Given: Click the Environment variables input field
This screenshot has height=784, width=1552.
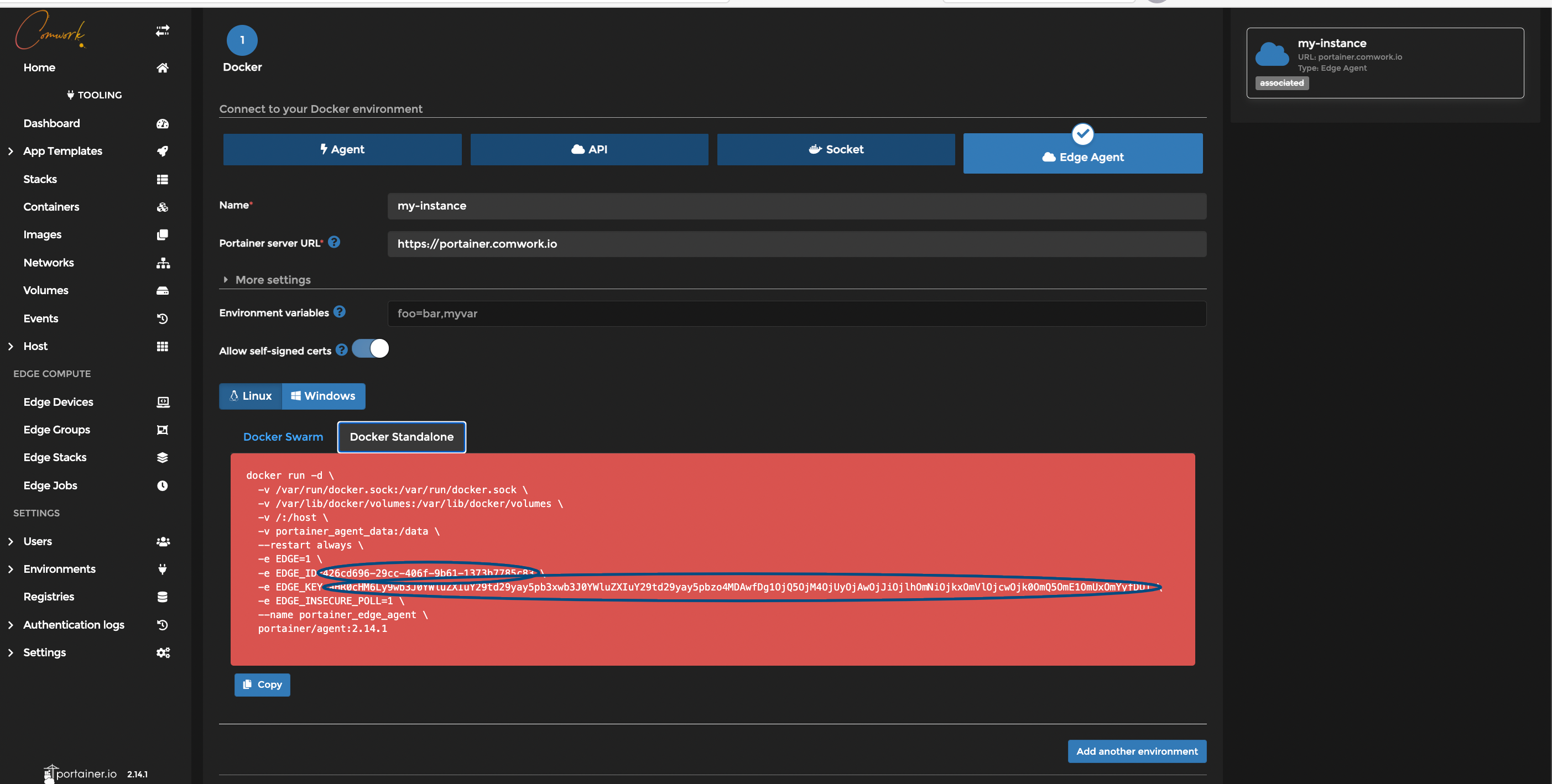Looking at the screenshot, I should point(796,313).
